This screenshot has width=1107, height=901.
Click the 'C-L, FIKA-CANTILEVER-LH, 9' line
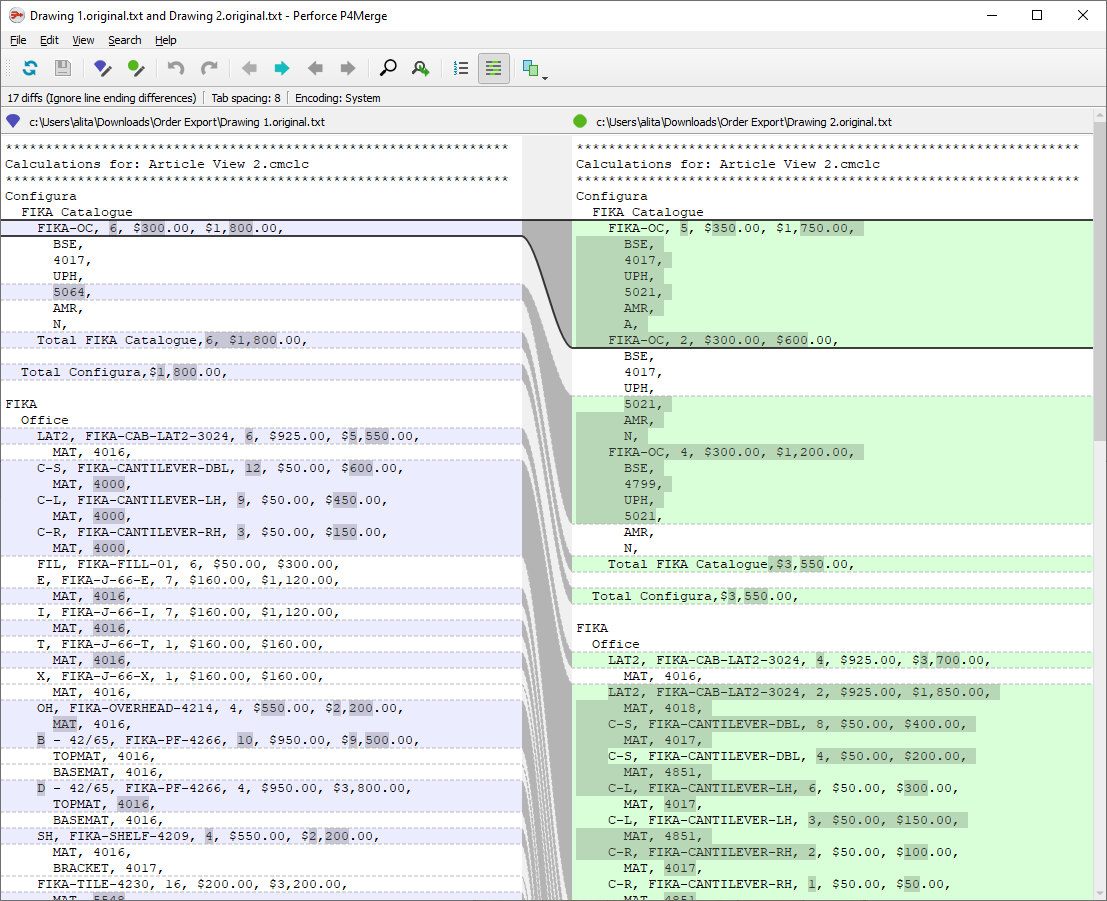coord(213,500)
